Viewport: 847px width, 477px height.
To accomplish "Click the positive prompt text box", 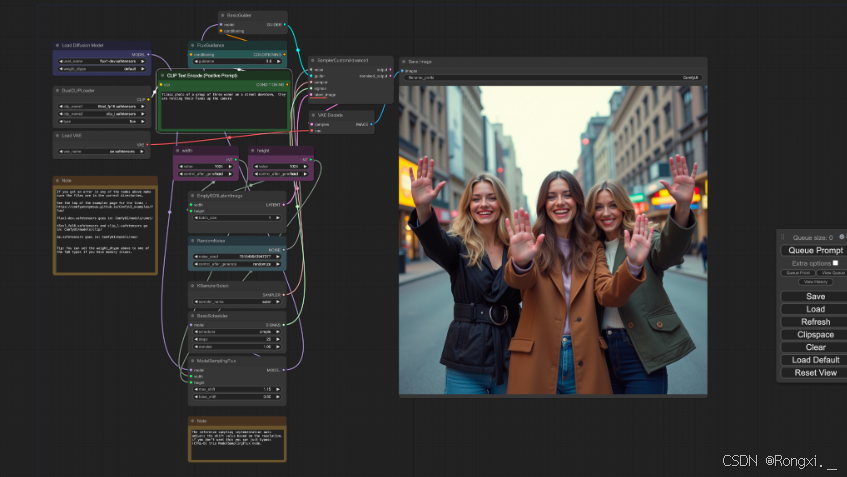I will pyautogui.click(x=224, y=110).
